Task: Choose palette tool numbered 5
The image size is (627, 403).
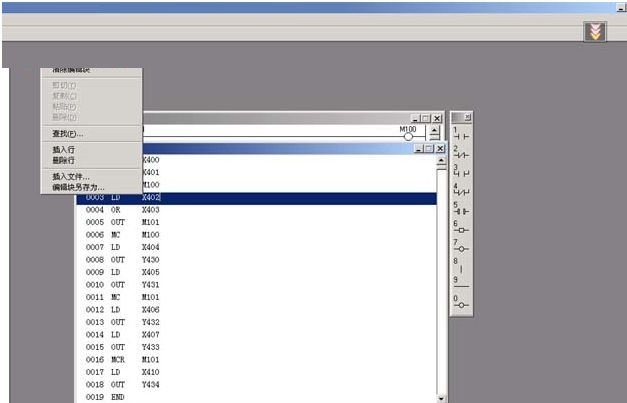Action: 461,208
